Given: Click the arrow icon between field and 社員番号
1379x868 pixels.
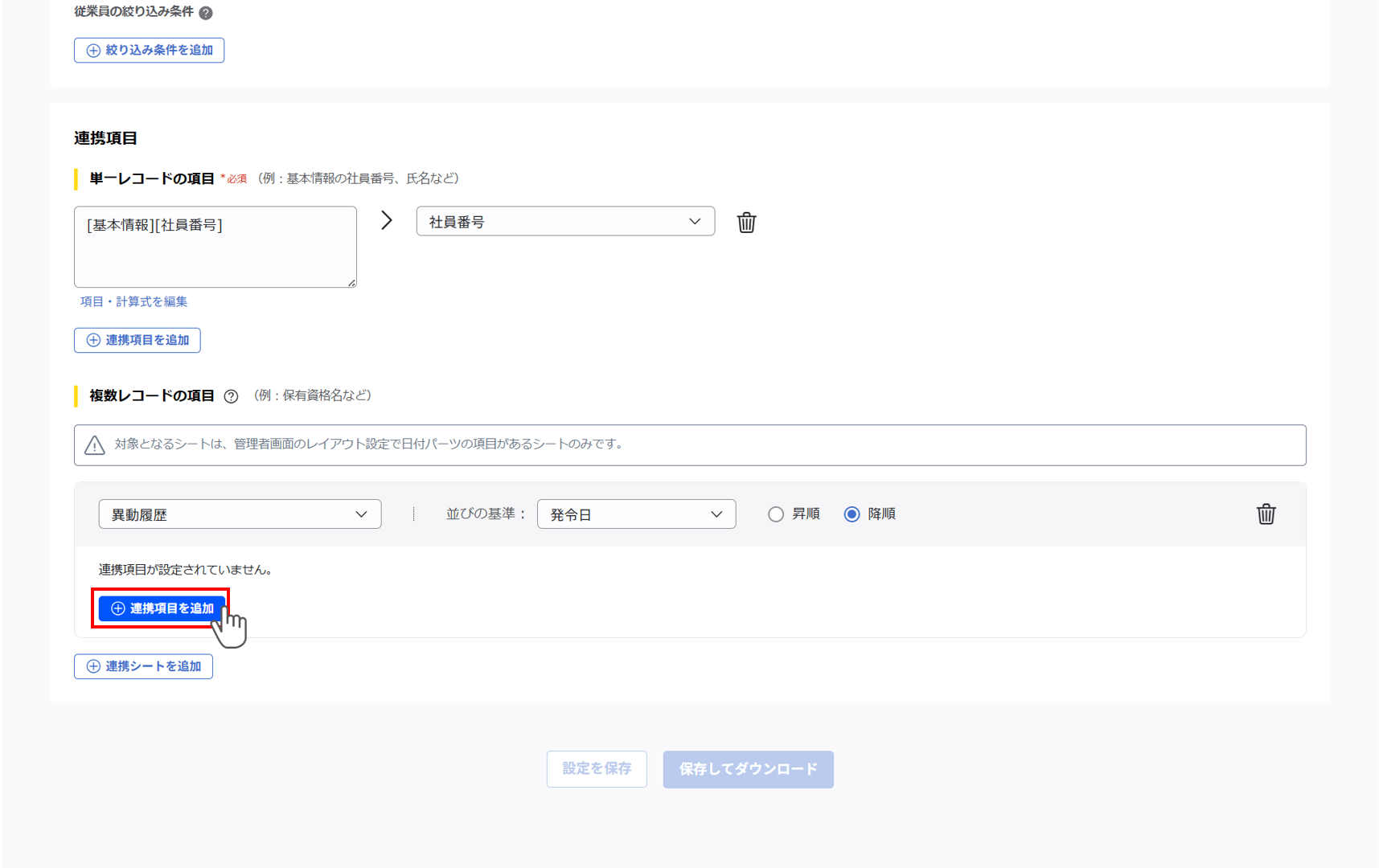Looking at the screenshot, I should [387, 219].
